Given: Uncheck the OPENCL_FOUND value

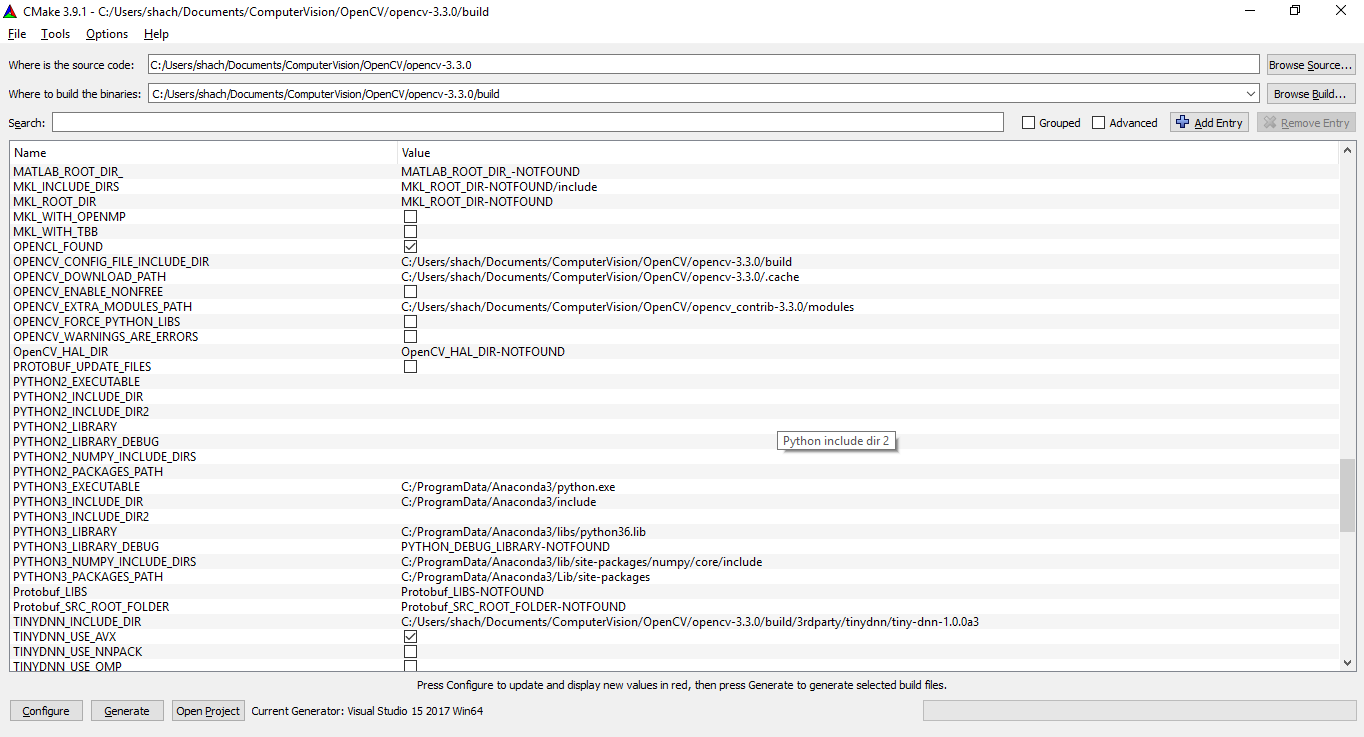Looking at the screenshot, I should pos(410,246).
